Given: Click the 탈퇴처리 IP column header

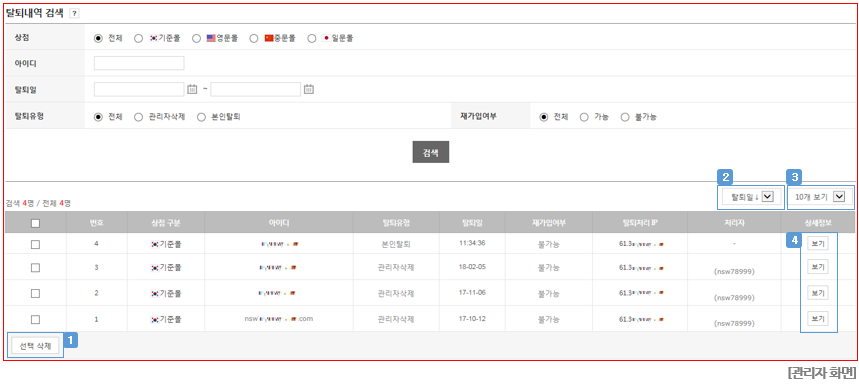Looking at the screenshot, I should coord(640,222).
